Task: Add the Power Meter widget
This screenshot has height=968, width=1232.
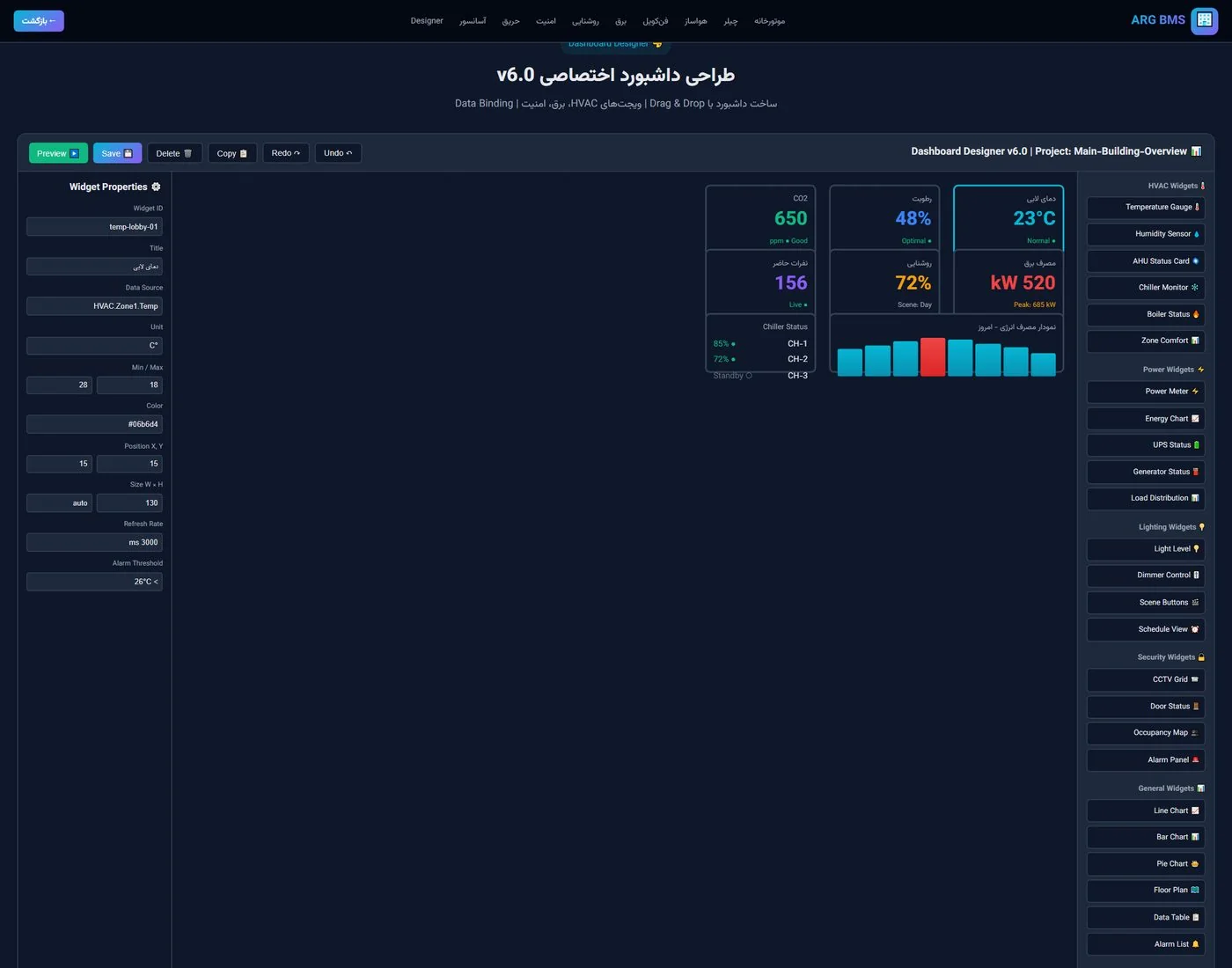Action: (x=1146, y=392)
